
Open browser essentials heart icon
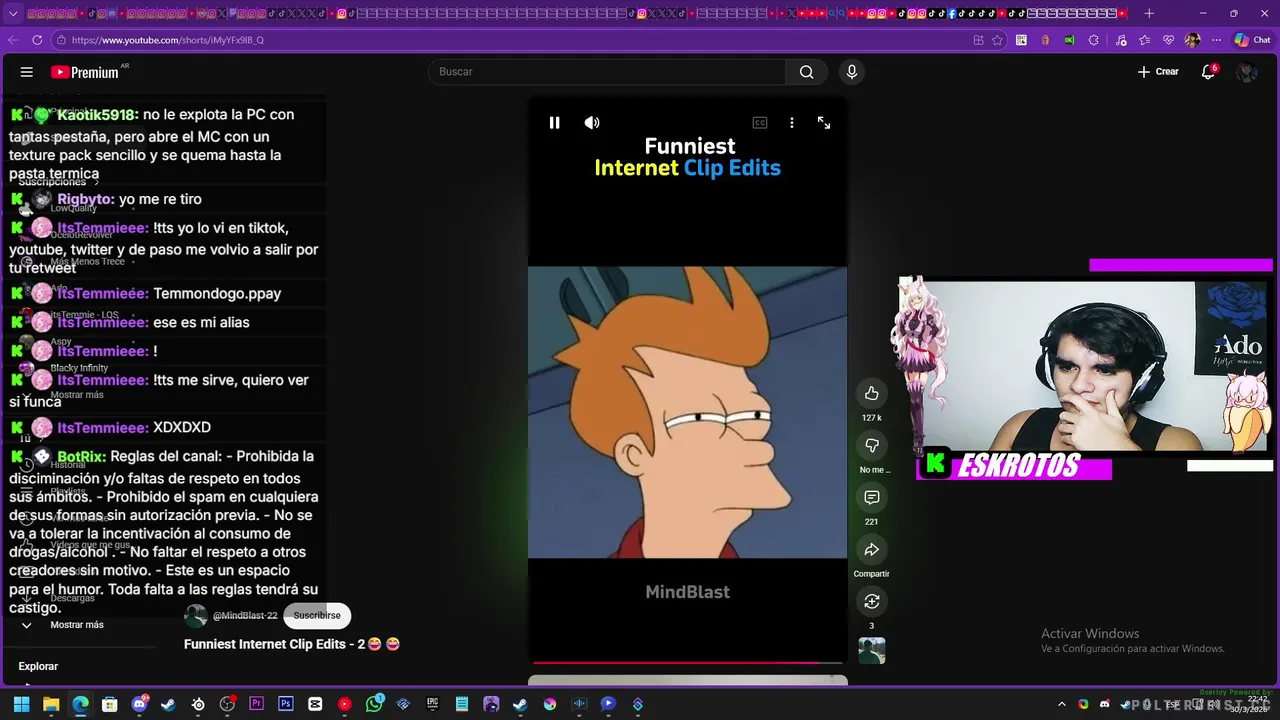(1168, 40)
